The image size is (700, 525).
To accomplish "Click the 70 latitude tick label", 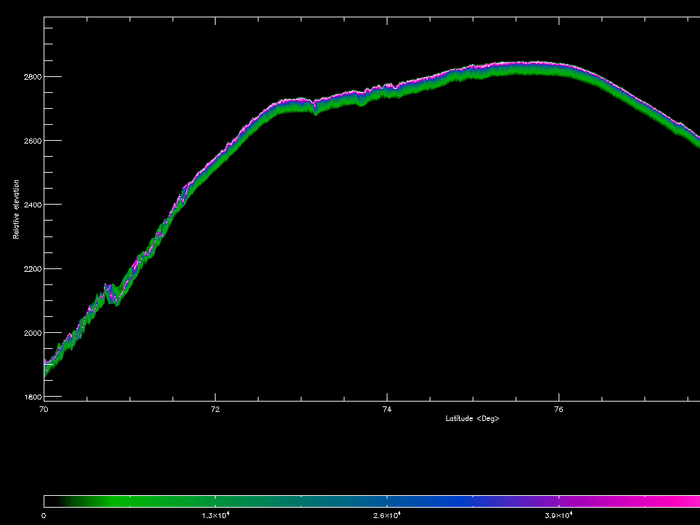I will pos(43,409).
